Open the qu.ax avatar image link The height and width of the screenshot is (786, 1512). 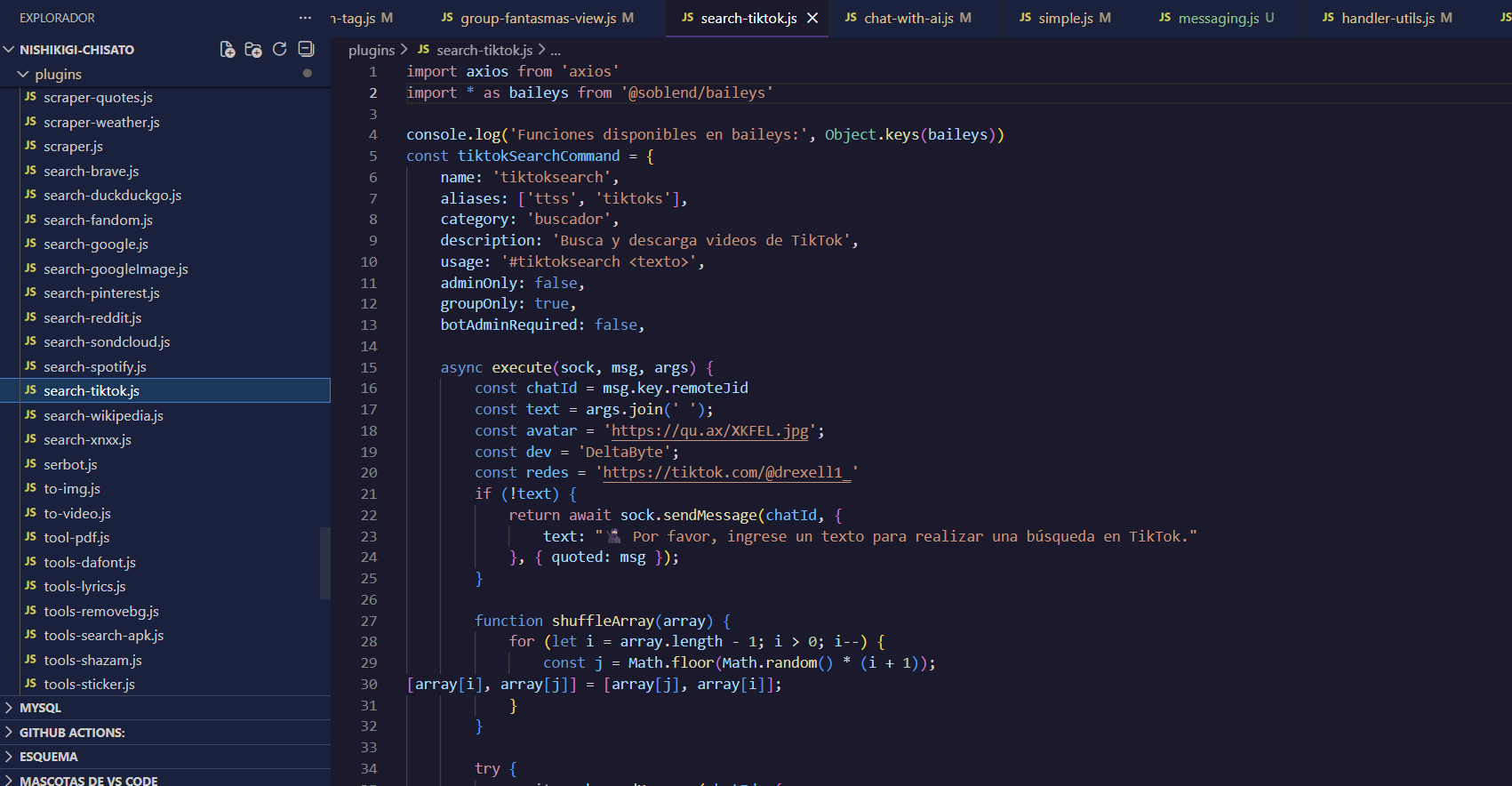pos(709,431)
